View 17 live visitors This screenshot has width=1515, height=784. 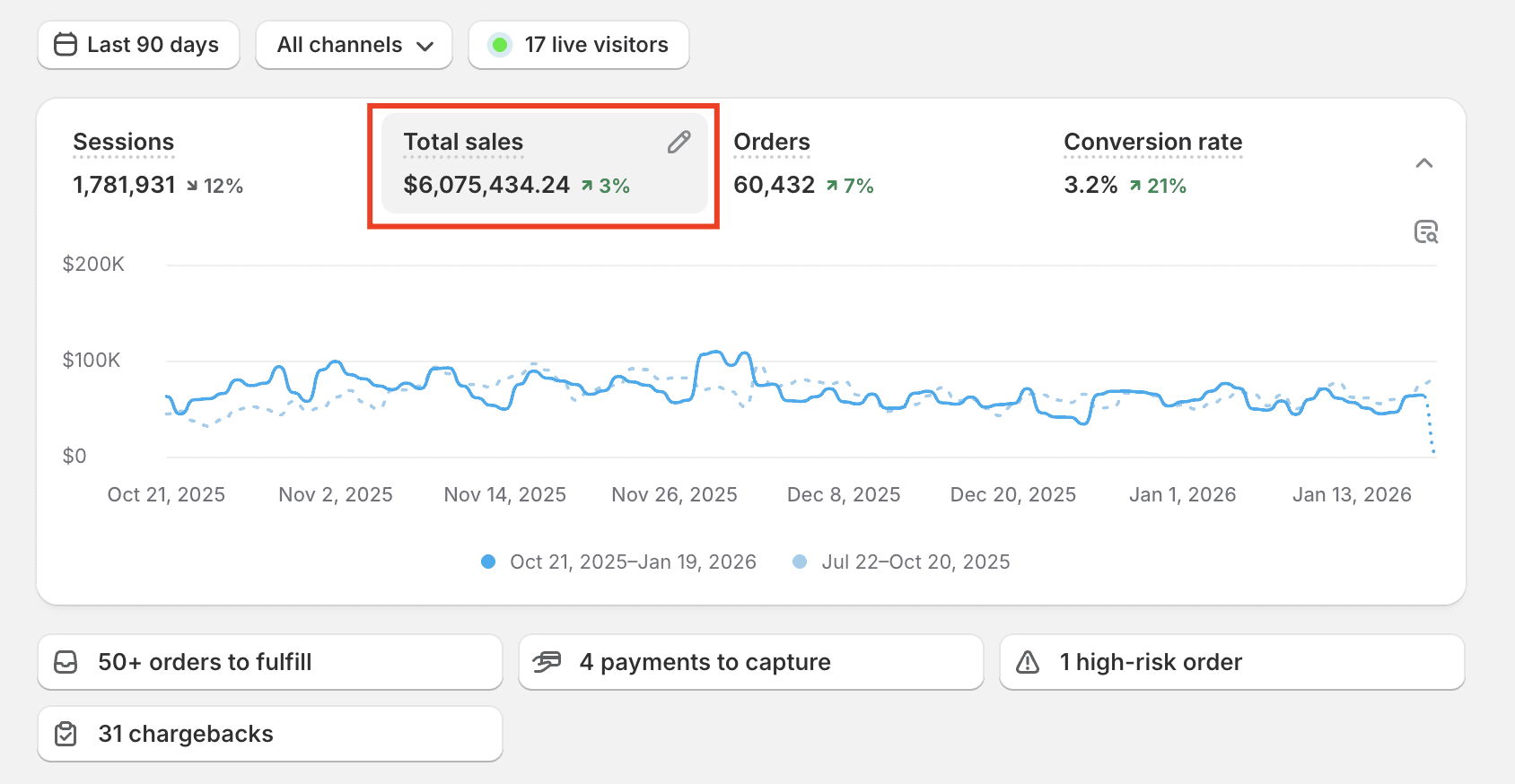[x=596, y=45]
